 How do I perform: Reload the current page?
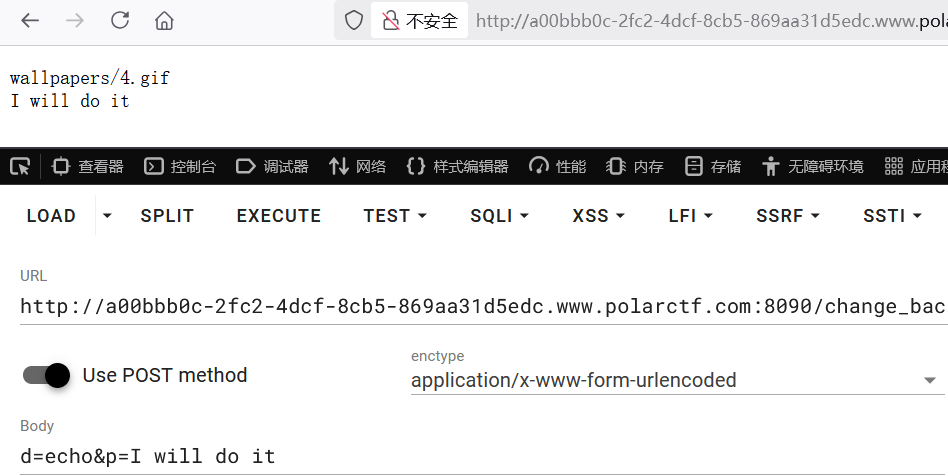tap(120, 20)
